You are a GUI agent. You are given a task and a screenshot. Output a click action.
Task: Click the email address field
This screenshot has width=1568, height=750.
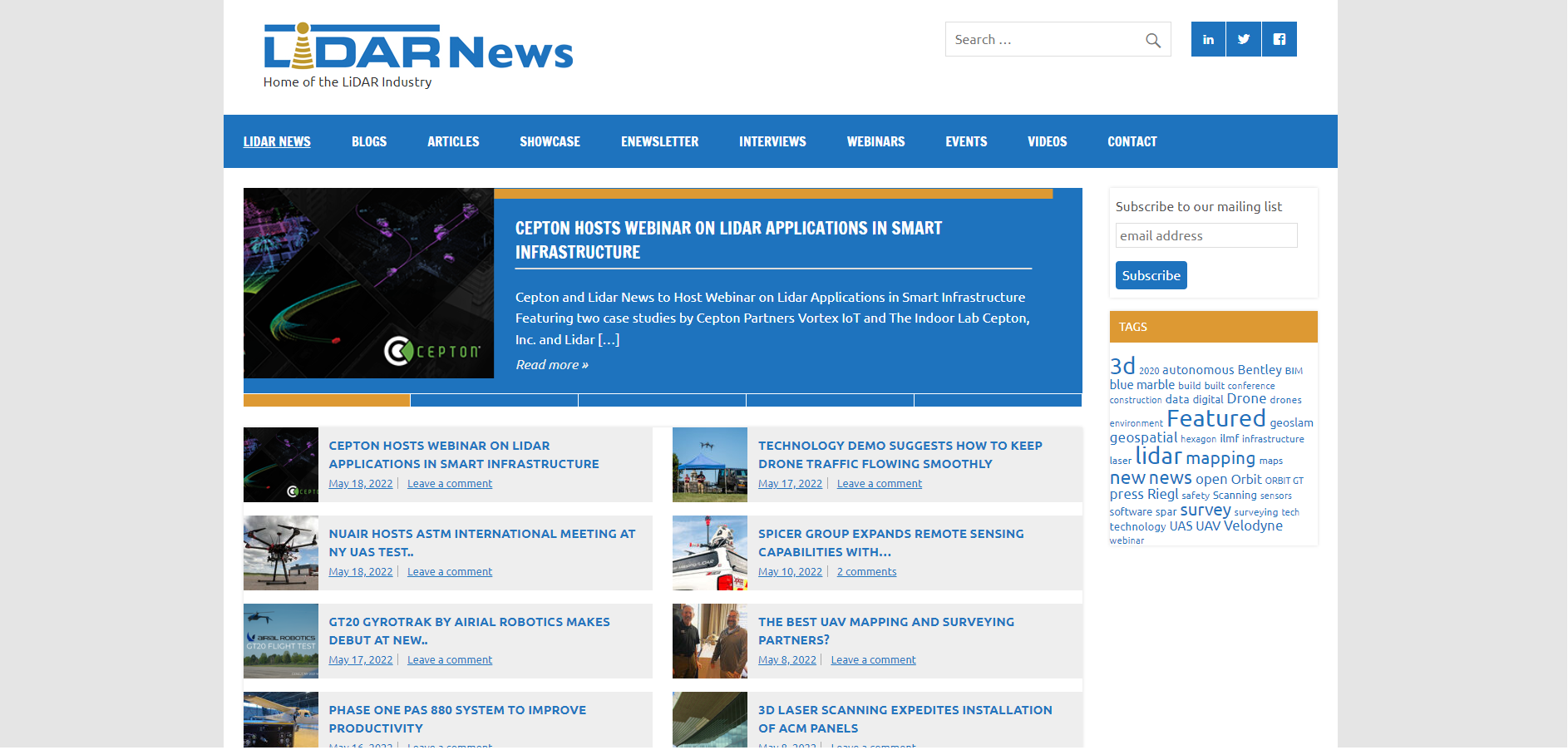coord(1206,235)
